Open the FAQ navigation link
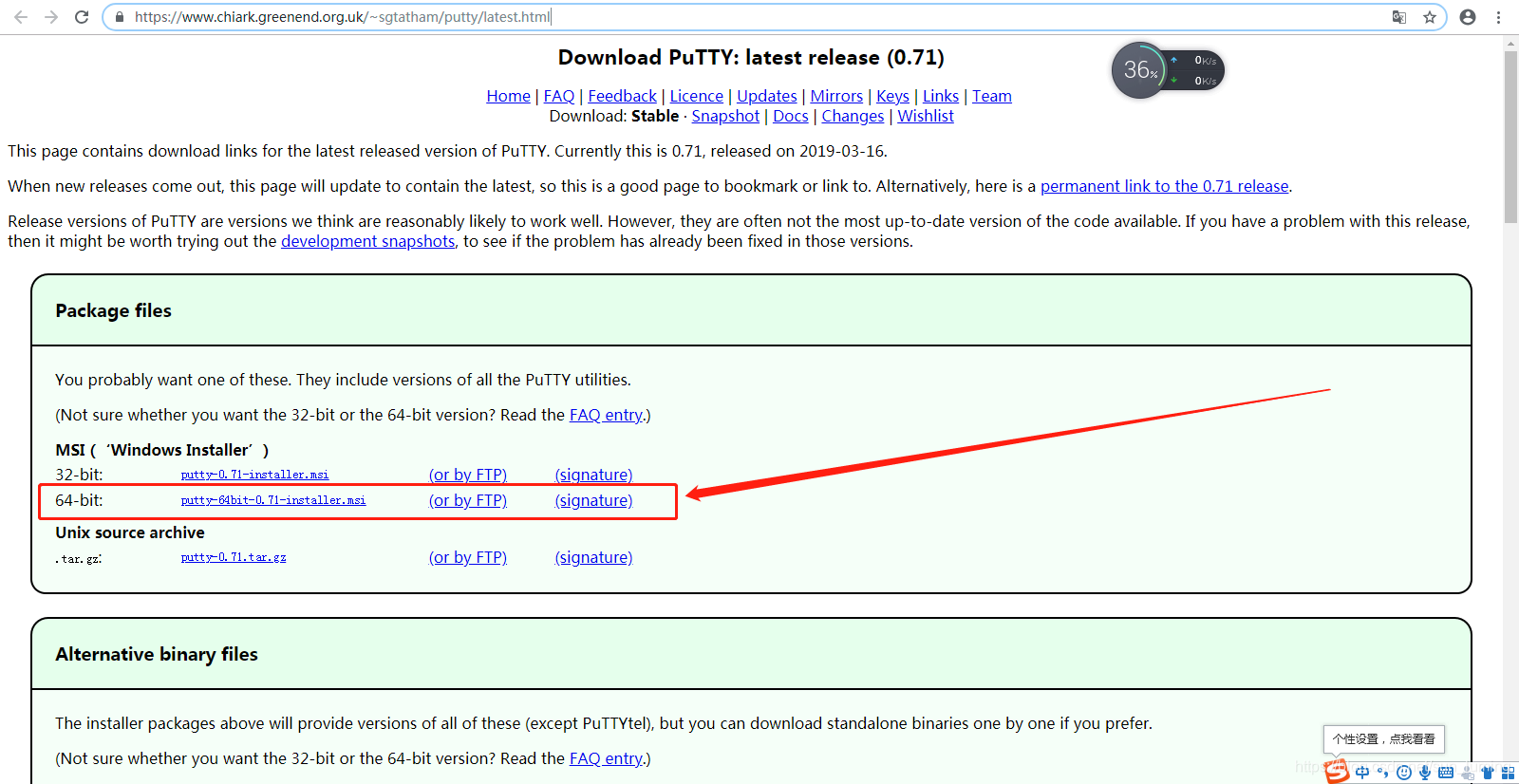This screenshot has width=1519, height=784. click(x=559, y=96)
